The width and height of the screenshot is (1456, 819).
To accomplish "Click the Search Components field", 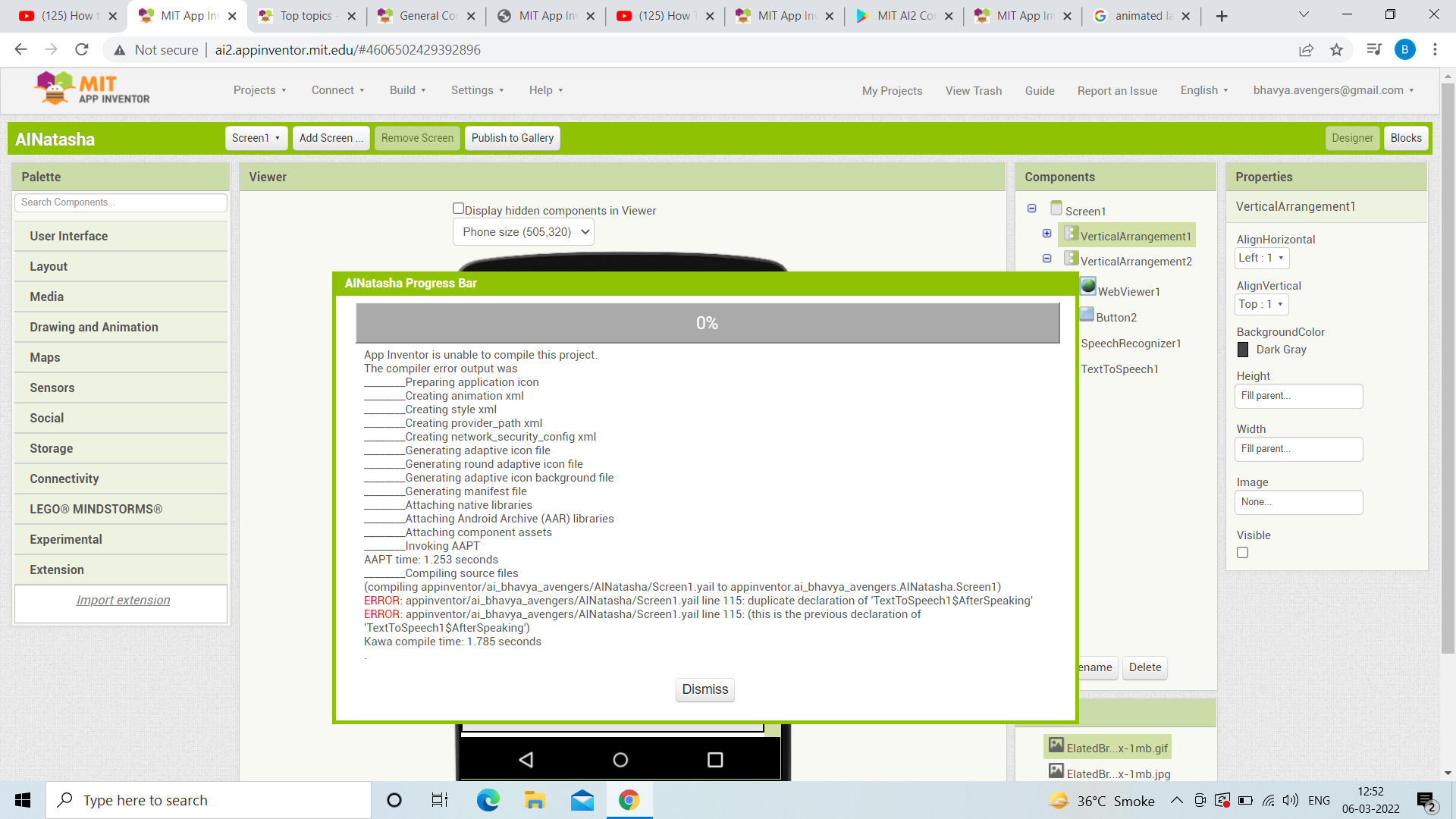I will pos(121,202).
